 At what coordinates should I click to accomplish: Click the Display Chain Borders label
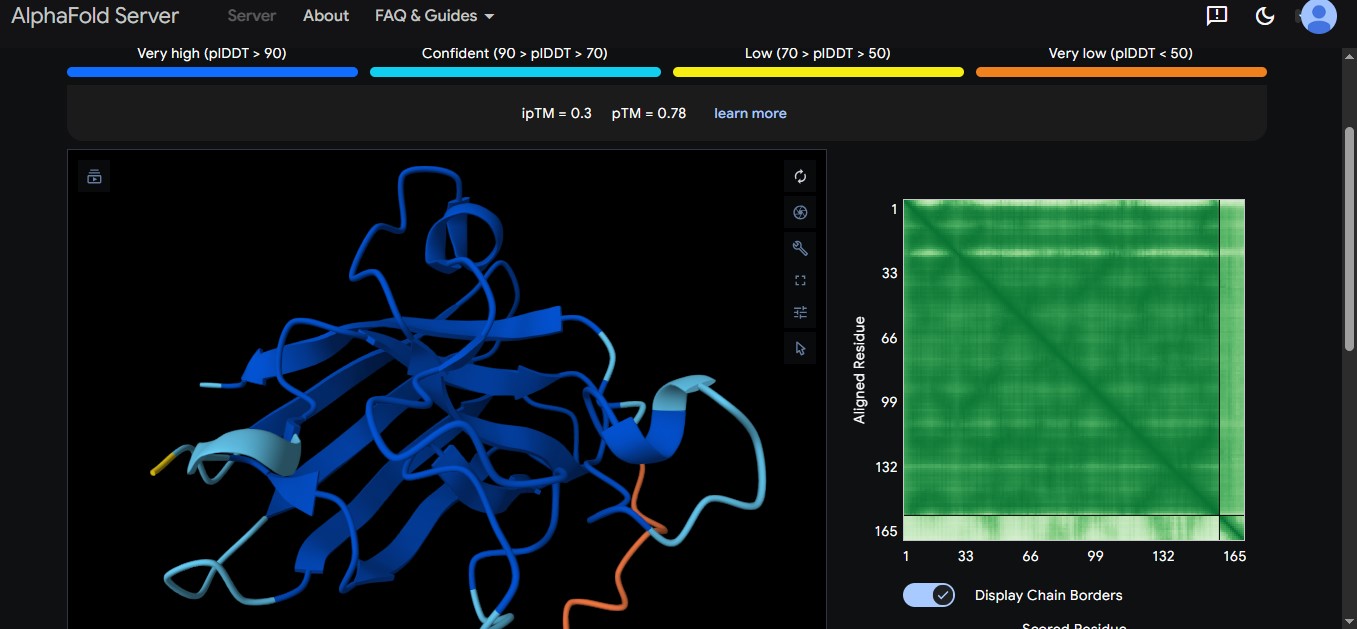tap(1049, 595)
